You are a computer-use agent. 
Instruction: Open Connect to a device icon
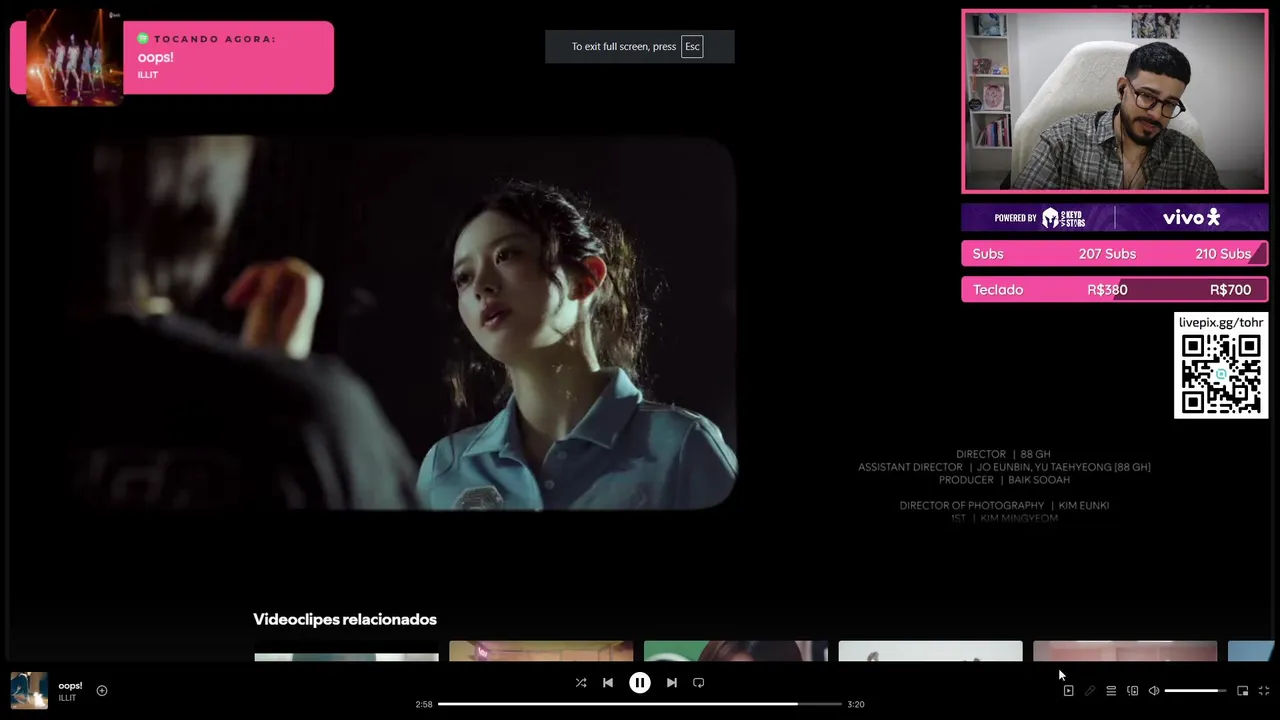pos(1133,691)
